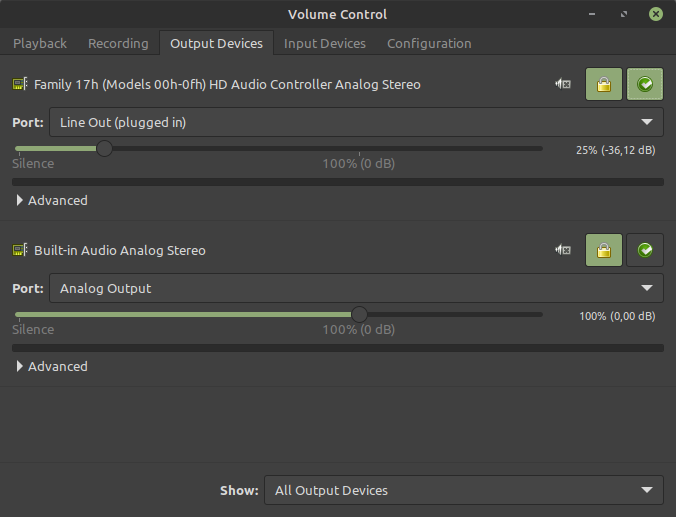676x517 pixels.
Task: Switch to the Playback tab
Action: (40, 44)
